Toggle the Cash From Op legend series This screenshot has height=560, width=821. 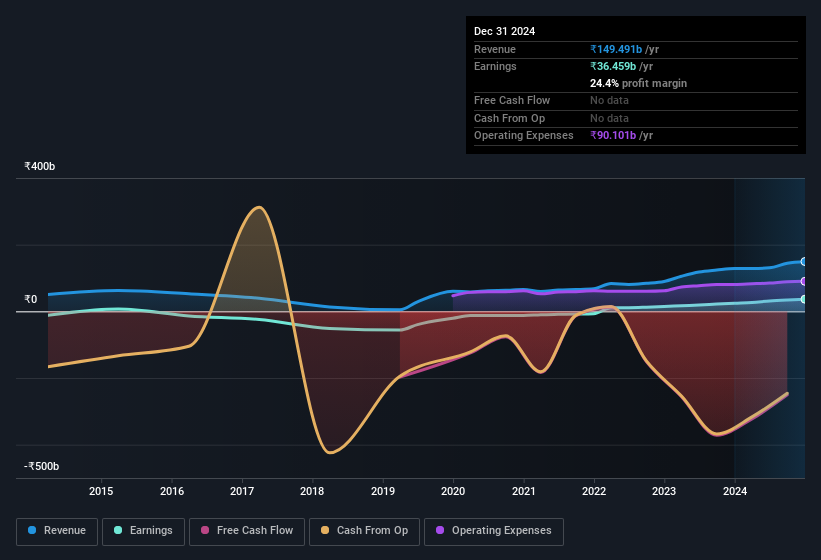coord(364,531)
